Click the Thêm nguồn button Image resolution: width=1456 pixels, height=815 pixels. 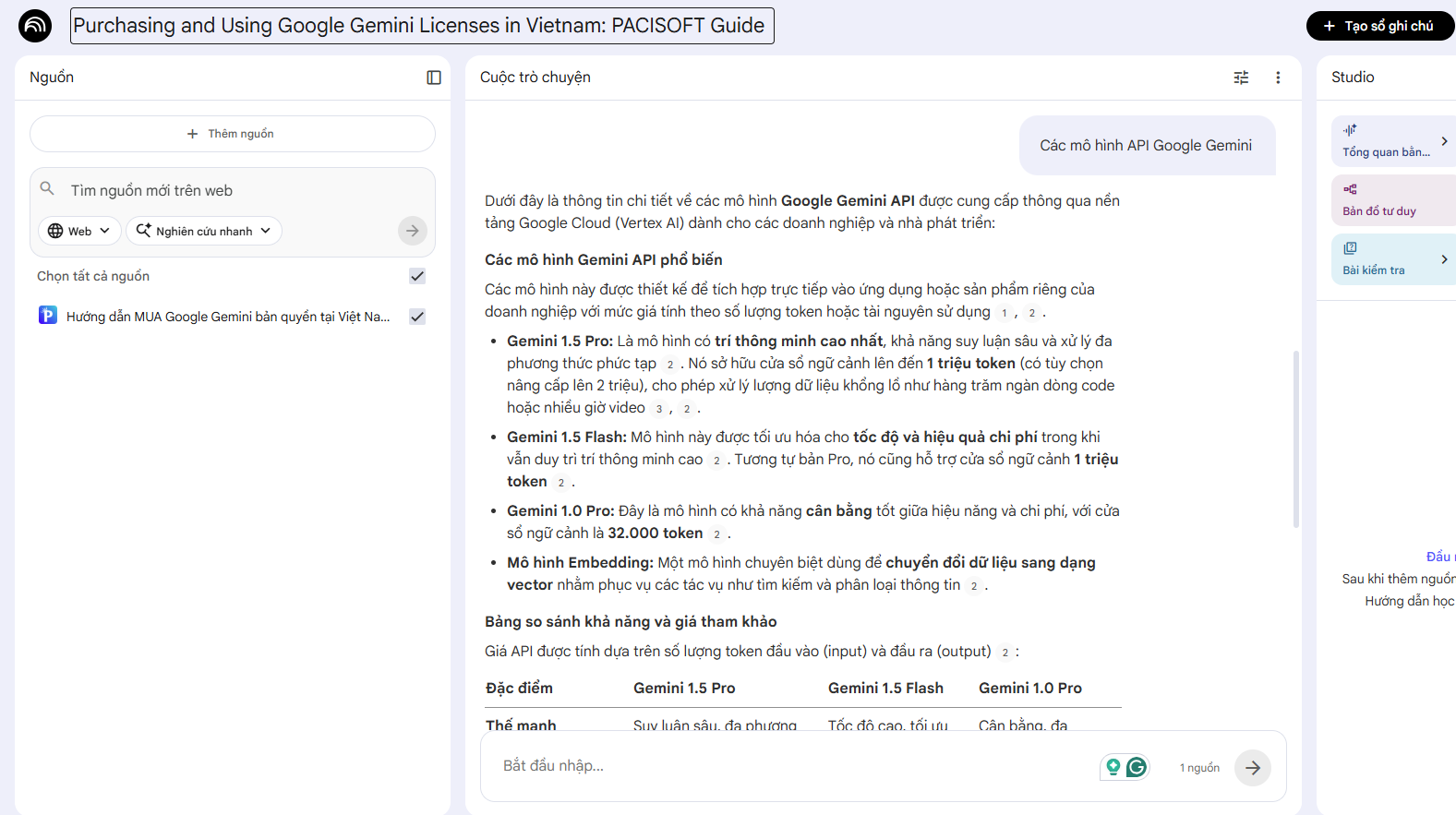point(232,134)
